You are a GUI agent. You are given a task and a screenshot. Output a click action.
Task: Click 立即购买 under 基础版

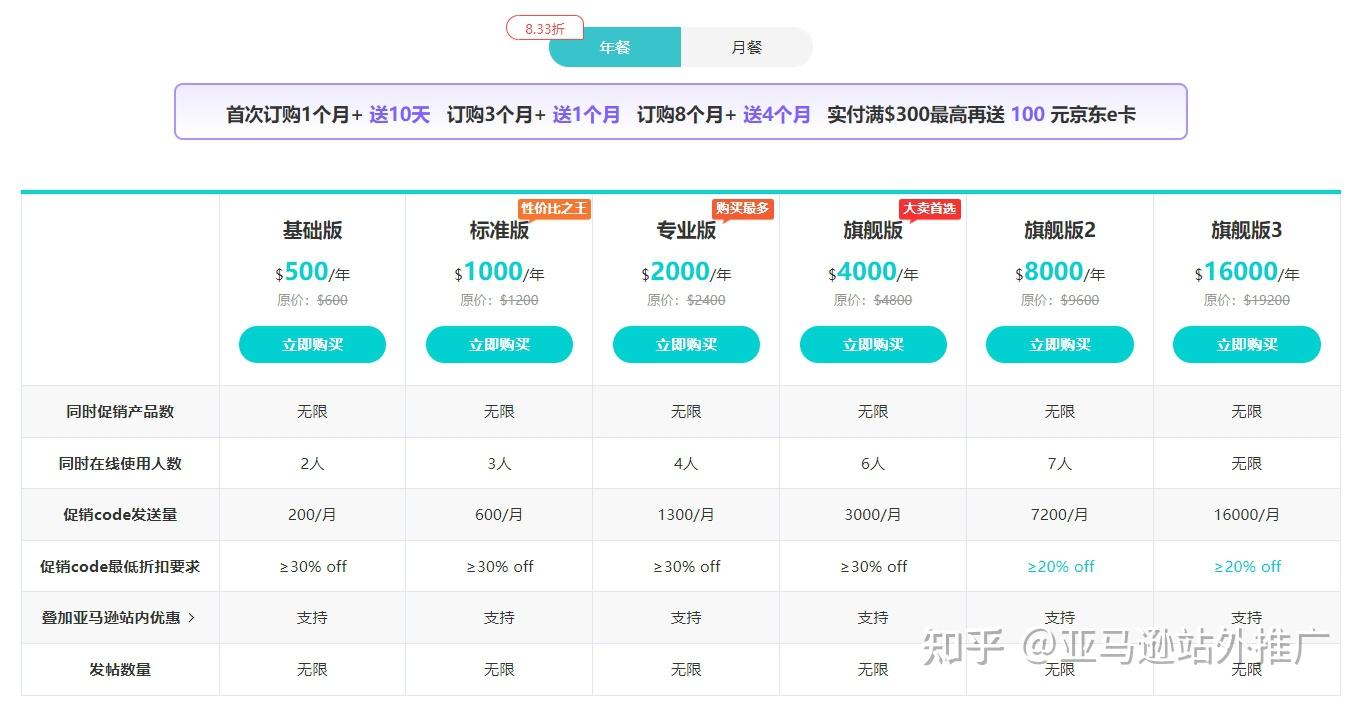(x=312, y=344)
